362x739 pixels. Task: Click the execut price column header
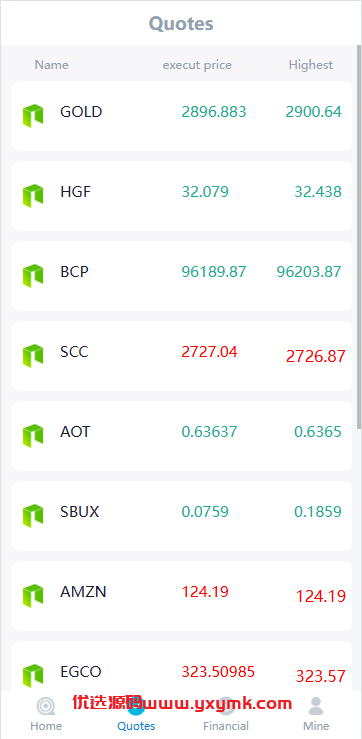pyautogui.click(x=197, y=65)
